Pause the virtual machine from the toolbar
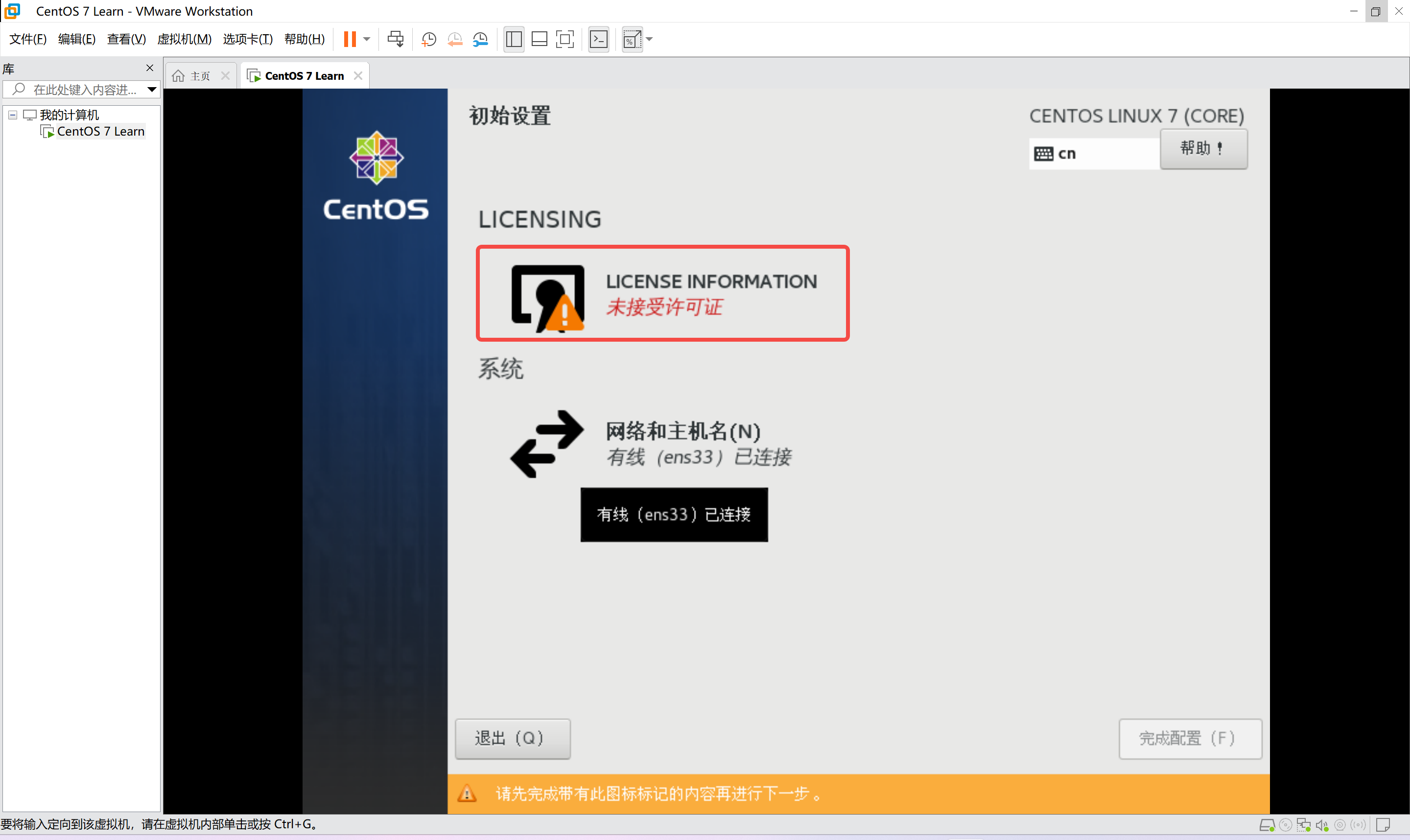The image size is (1410, 840). (350, 39)
